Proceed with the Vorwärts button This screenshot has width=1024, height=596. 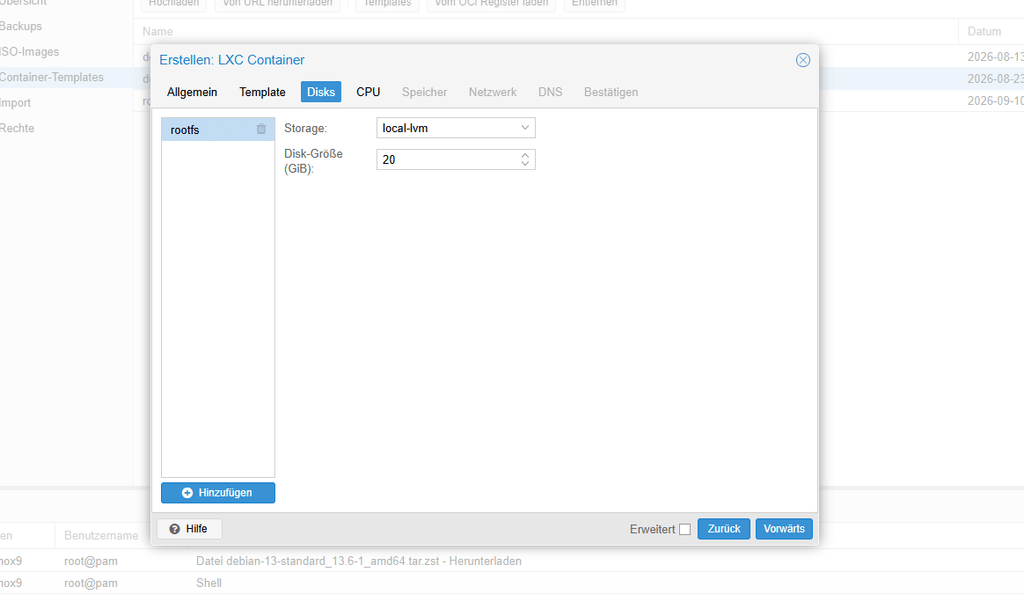[784, 529]
